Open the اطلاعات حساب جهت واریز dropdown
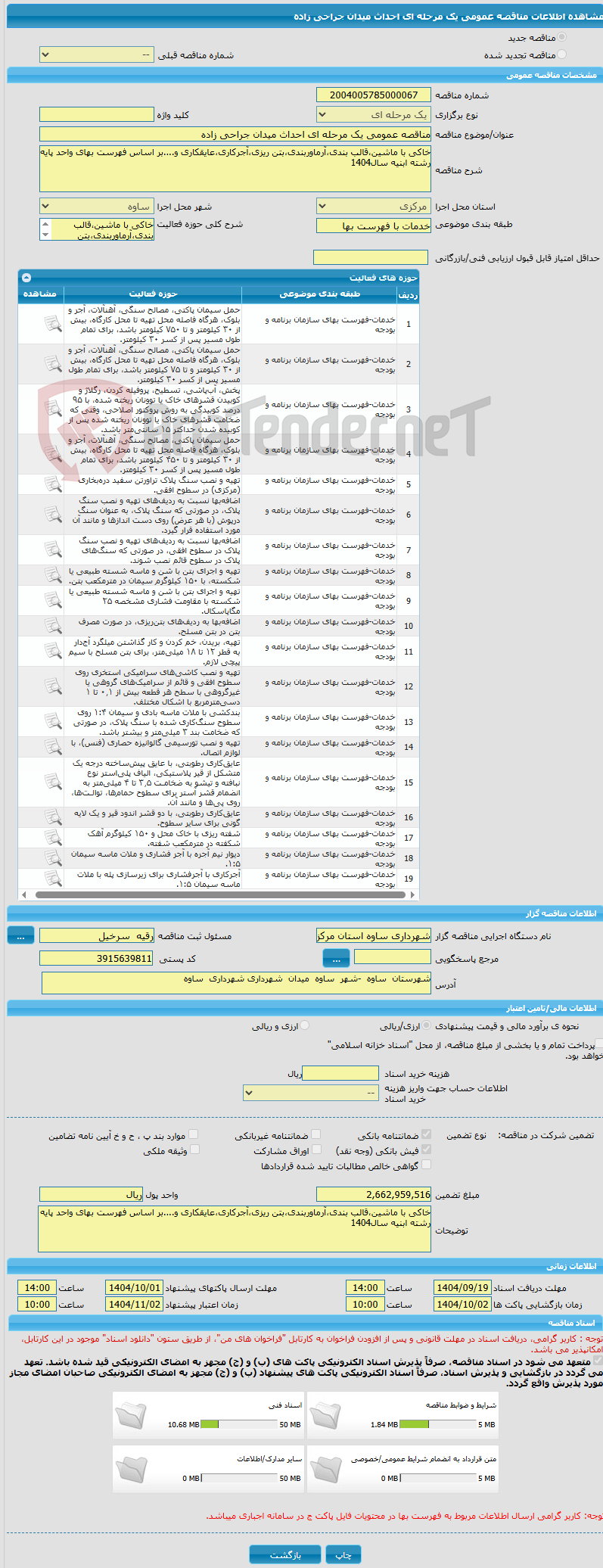The image size is (603, 1568). click(311, 1093)
